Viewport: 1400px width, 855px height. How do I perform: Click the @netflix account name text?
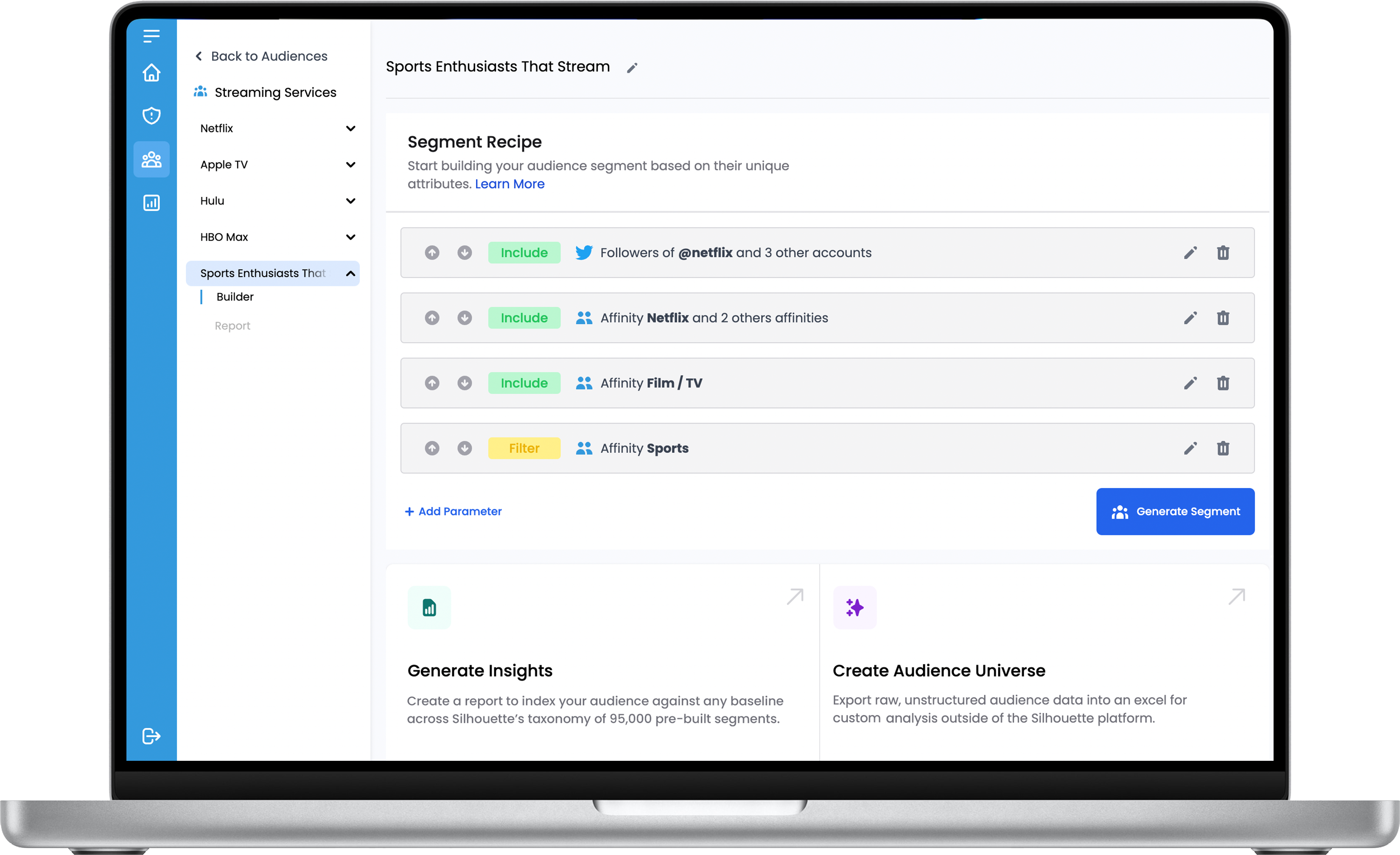(705, 253)
